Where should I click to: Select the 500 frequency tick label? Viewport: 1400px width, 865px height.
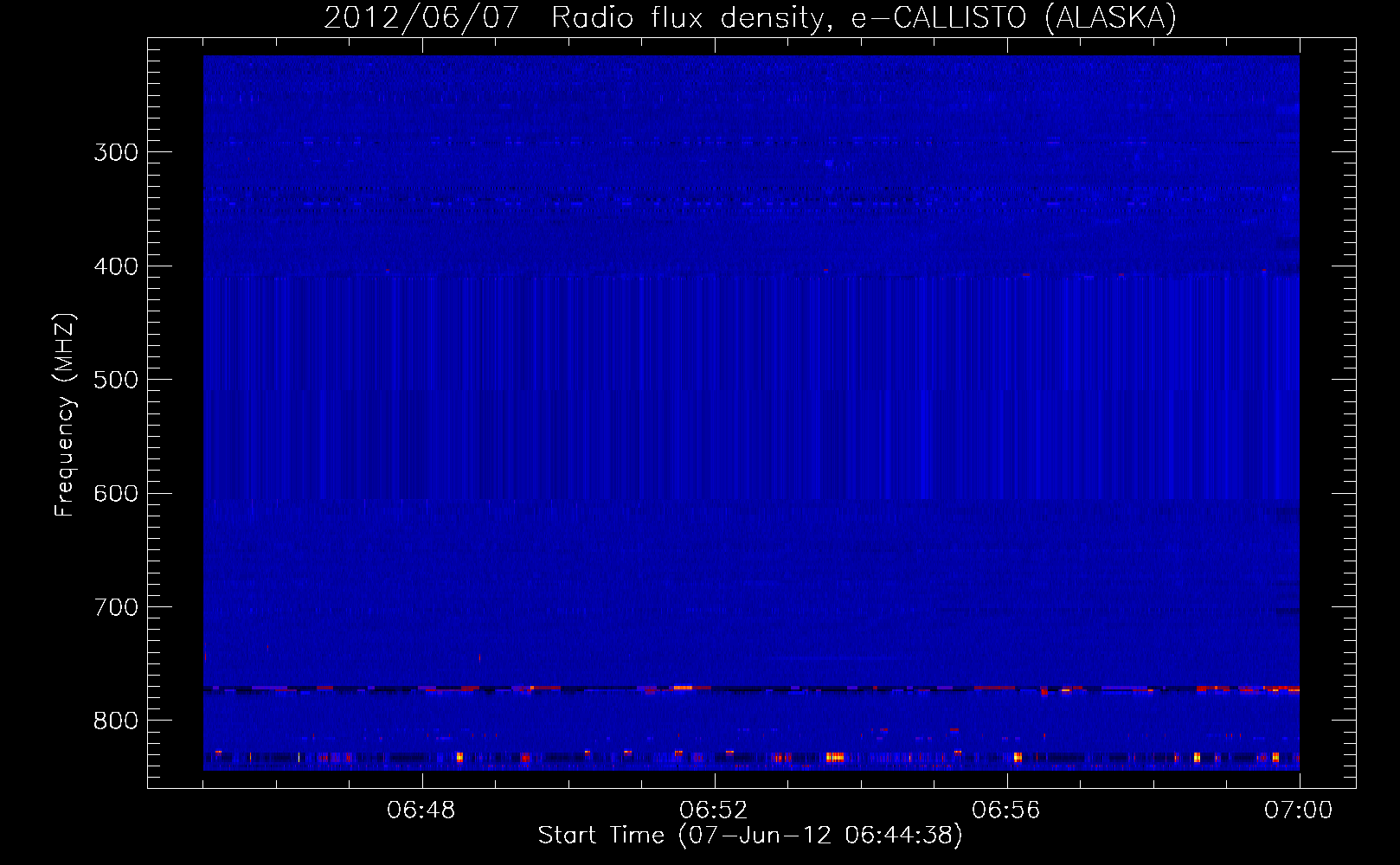tap(116, 380)
